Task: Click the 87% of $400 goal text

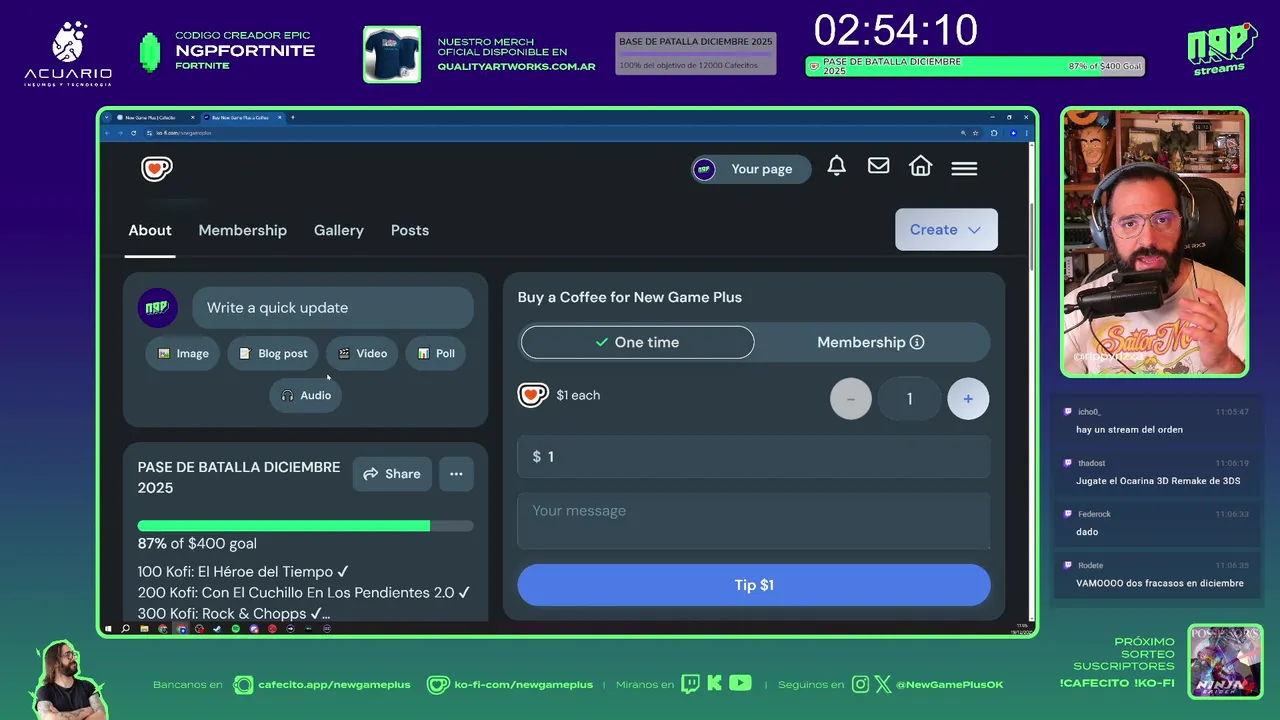Action: 197,544
